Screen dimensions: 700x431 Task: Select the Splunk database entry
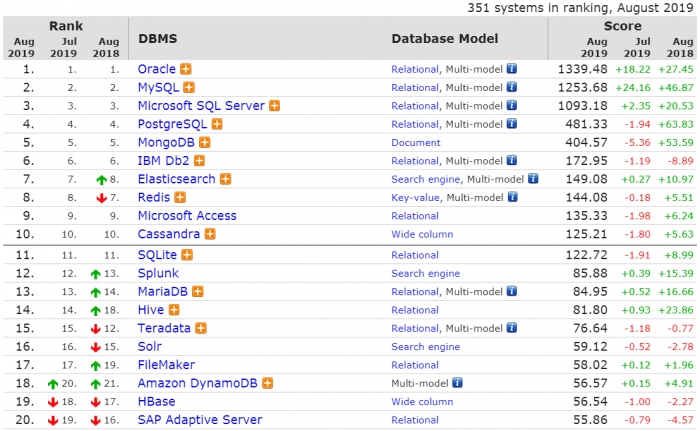pyautogui.click(x=158, y=273)
